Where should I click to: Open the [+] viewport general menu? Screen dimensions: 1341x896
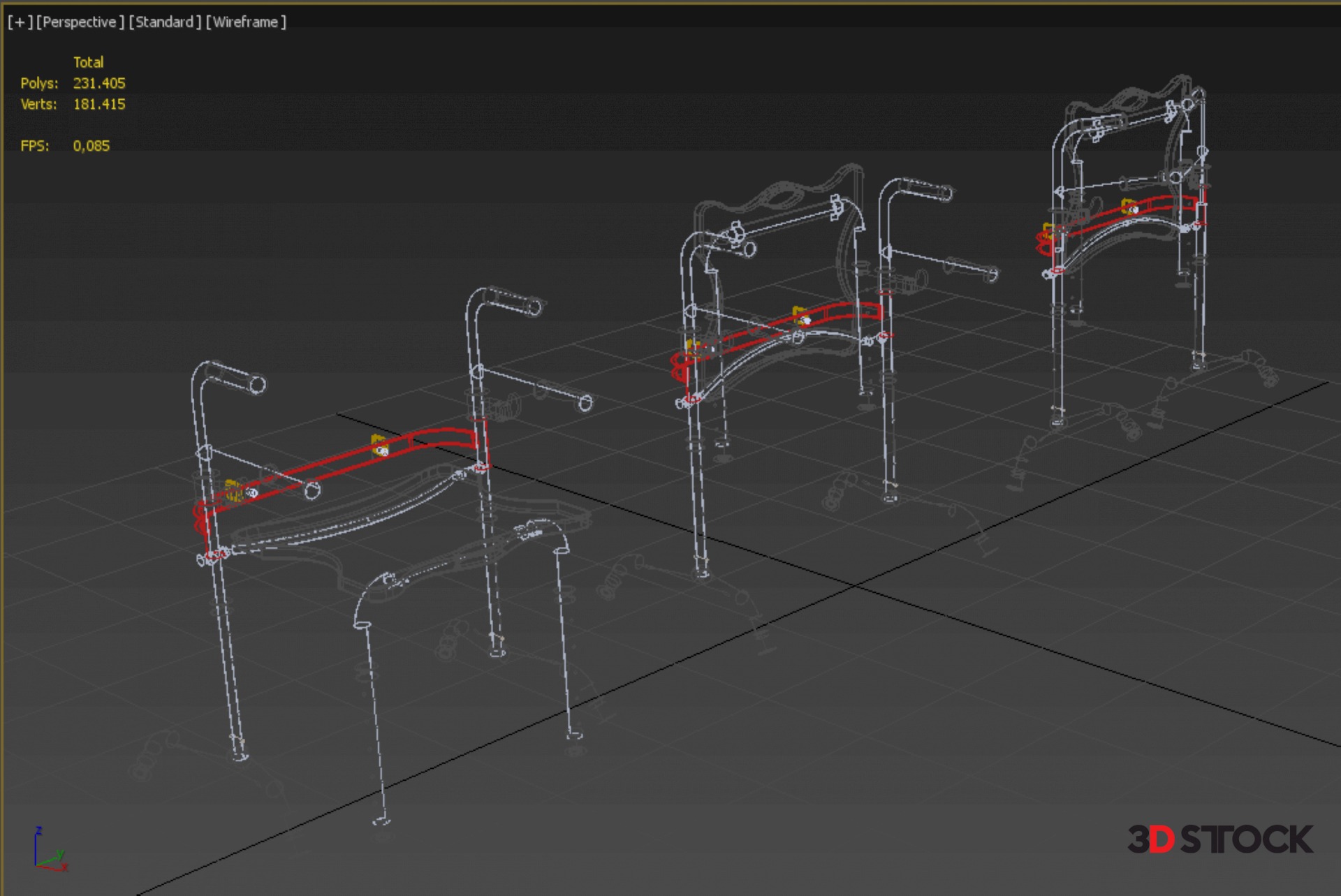[20, 22]
